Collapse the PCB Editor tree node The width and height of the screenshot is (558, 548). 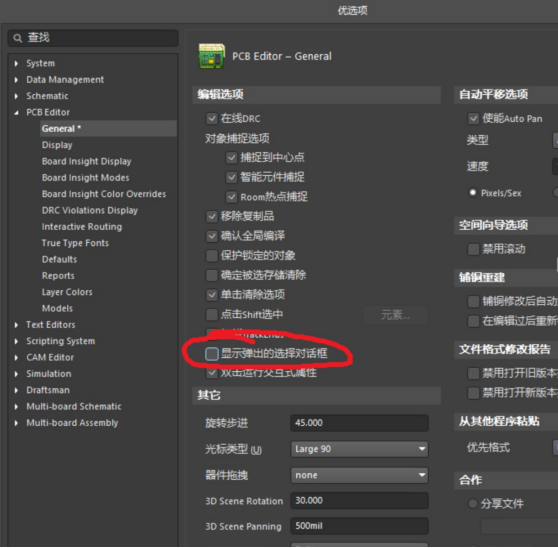point(16,113)
